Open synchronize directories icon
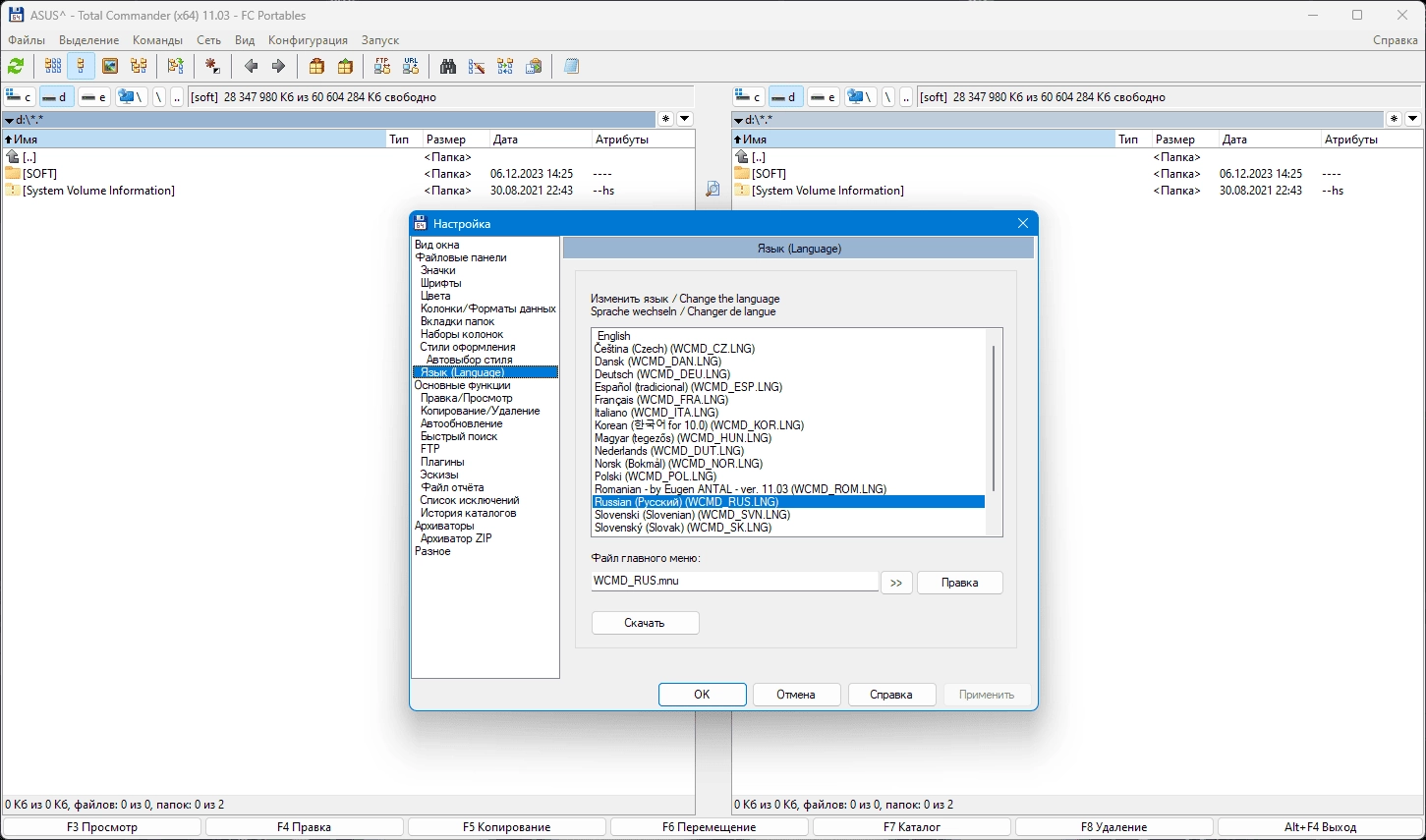Viewport: 1426px width, 840px height. coord(505,67)
